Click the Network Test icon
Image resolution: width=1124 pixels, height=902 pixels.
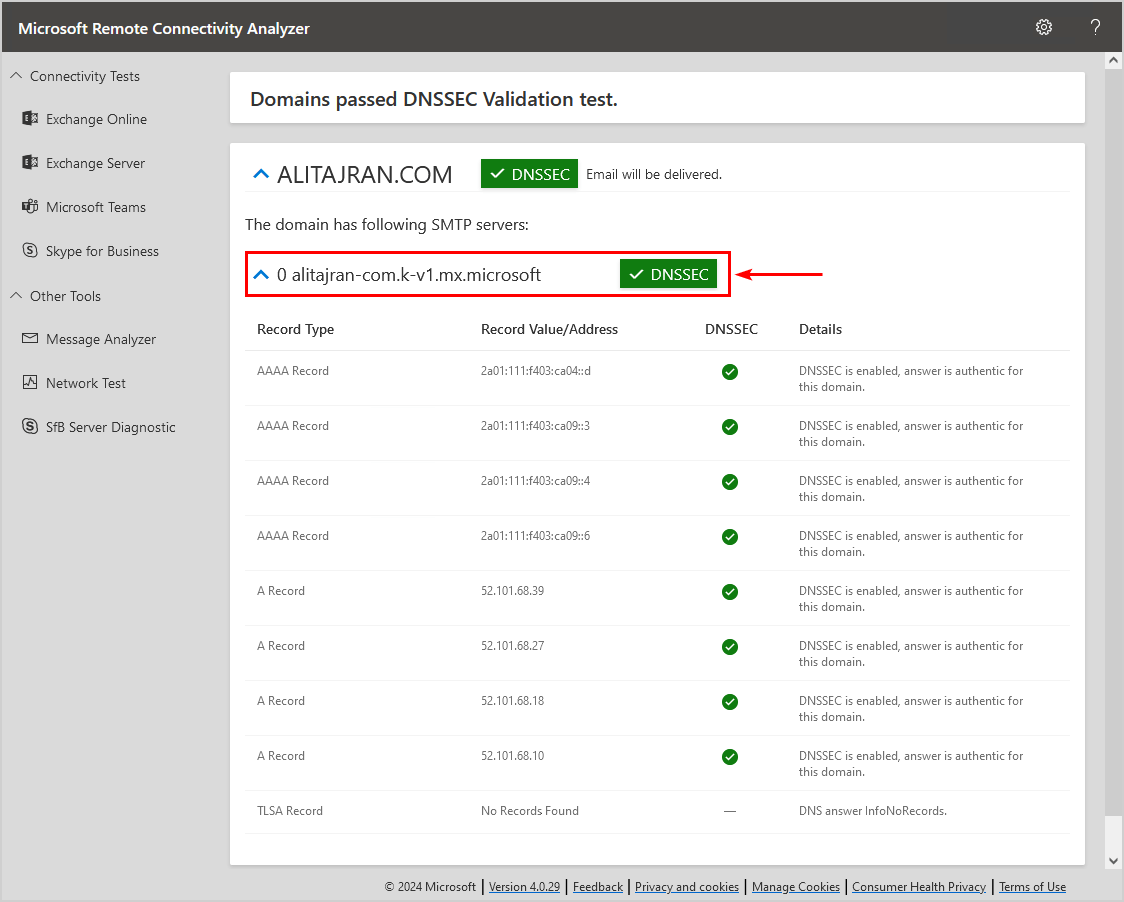pos(29,383)
